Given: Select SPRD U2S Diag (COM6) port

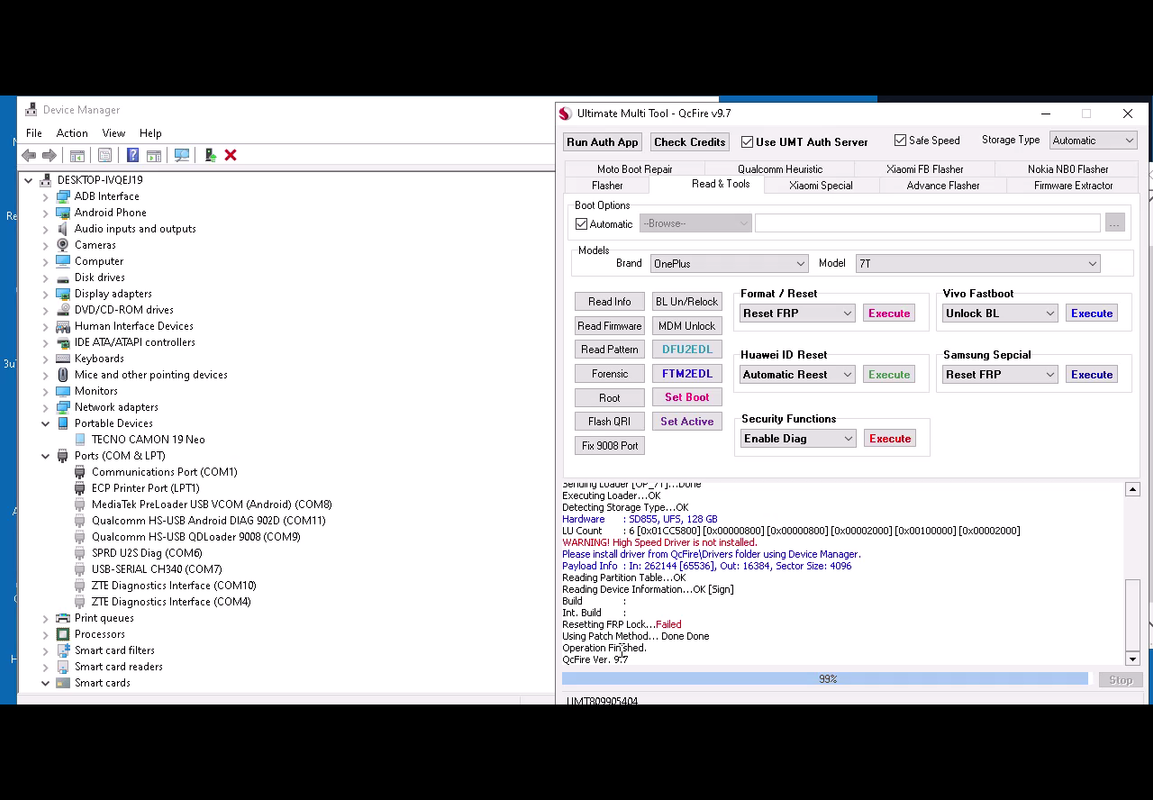Looking at the screenshot, I should click(146, 553).
